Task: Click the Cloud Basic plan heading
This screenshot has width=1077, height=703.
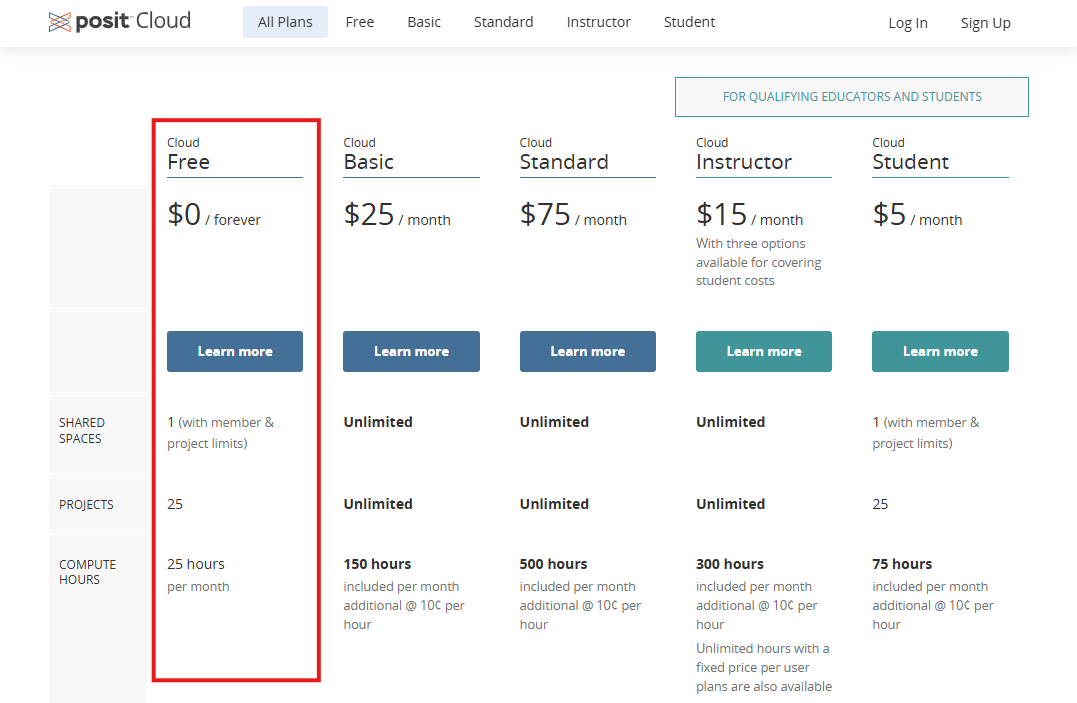Action: coord(369,154)
